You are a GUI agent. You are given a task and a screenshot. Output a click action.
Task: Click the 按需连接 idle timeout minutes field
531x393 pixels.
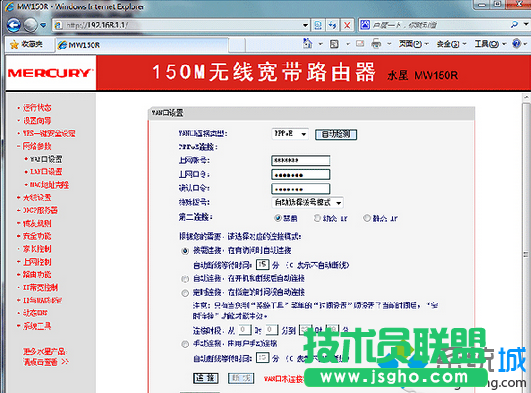coord(262,265)
